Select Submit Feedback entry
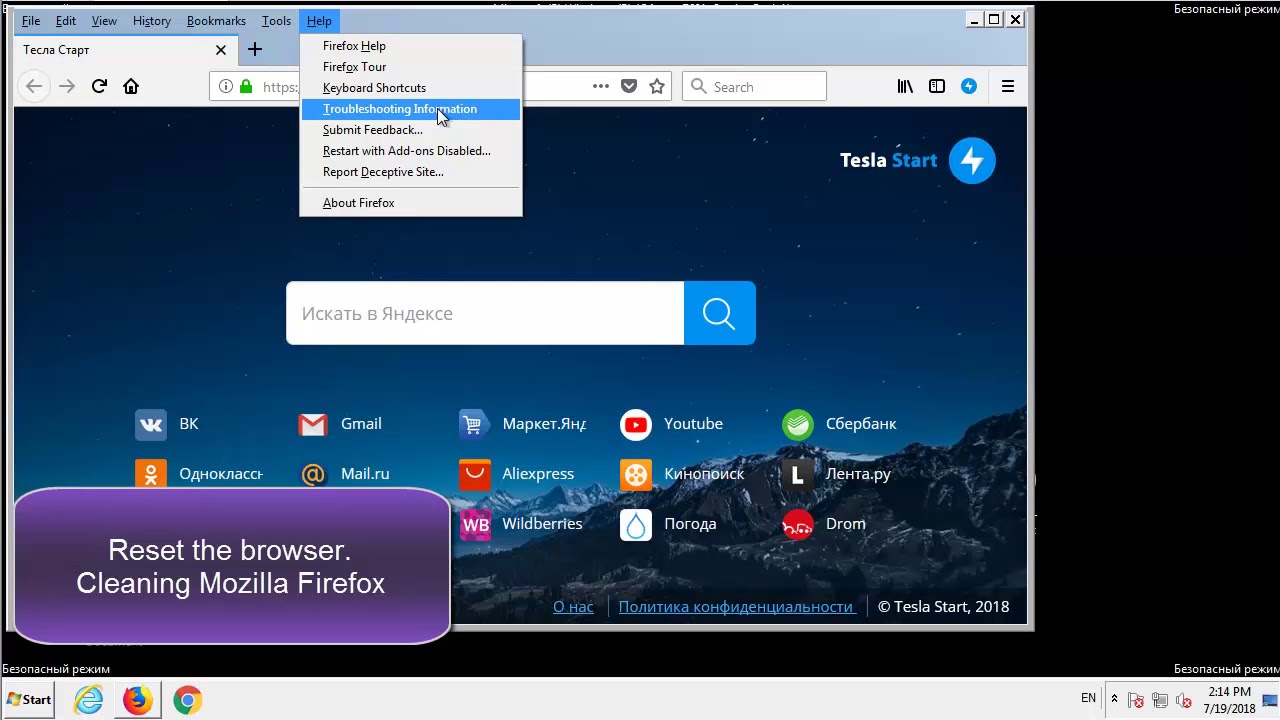 point(411,130)
